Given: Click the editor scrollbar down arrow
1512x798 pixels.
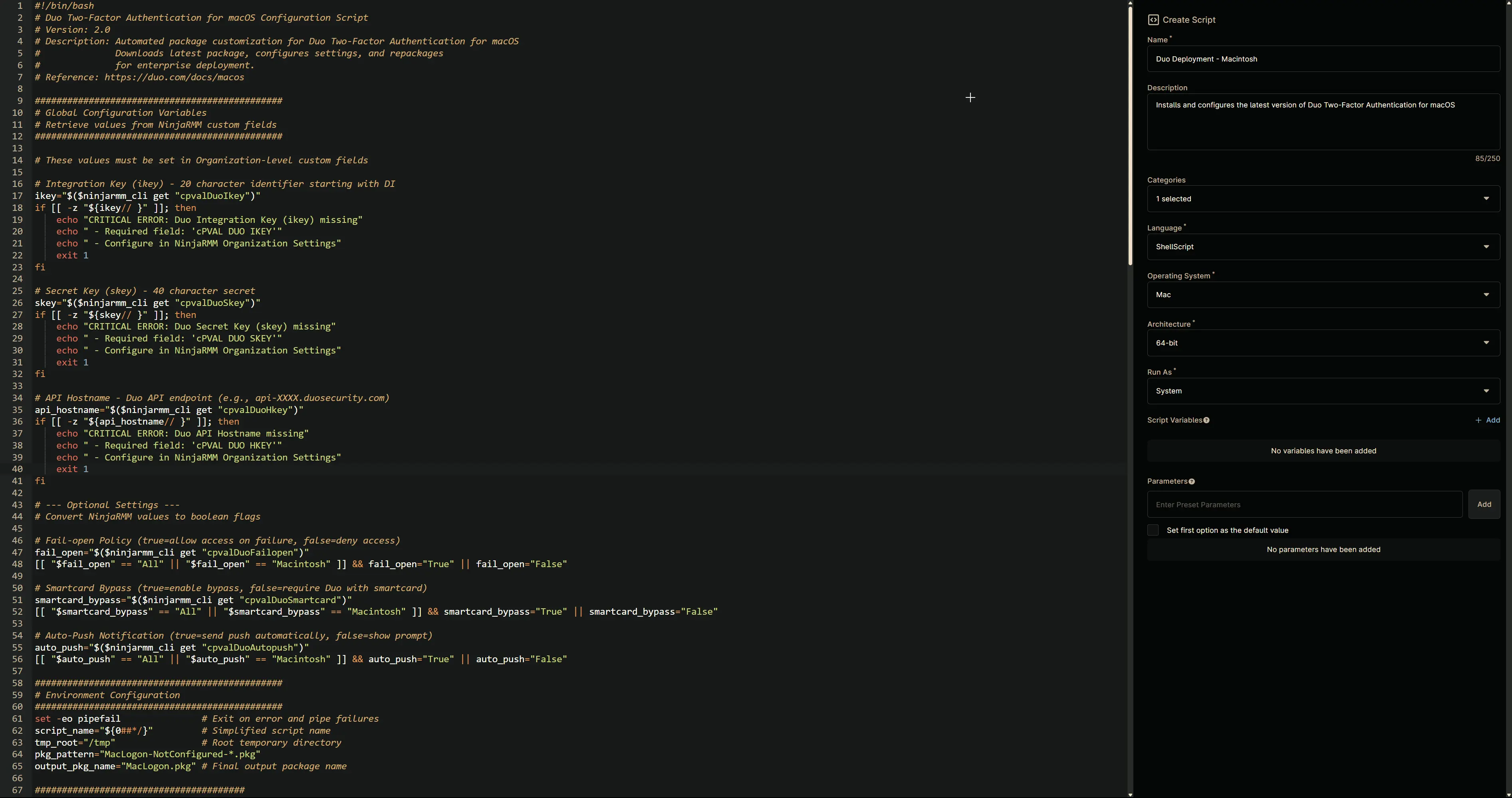Looking at the screenshot, I should (x=1130, y=794).
